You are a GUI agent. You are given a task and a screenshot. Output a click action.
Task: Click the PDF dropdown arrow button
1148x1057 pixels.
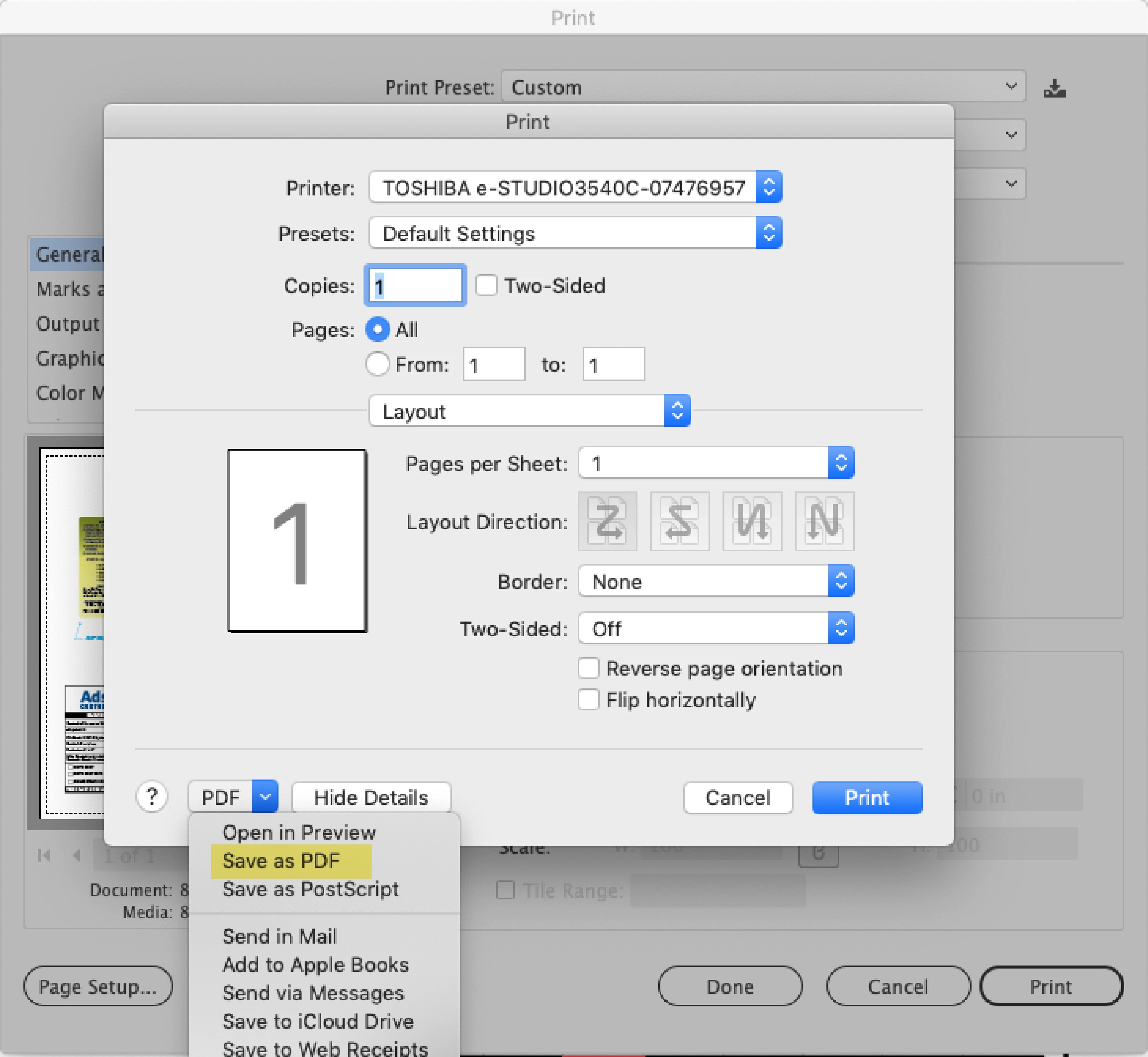[265, 796]
